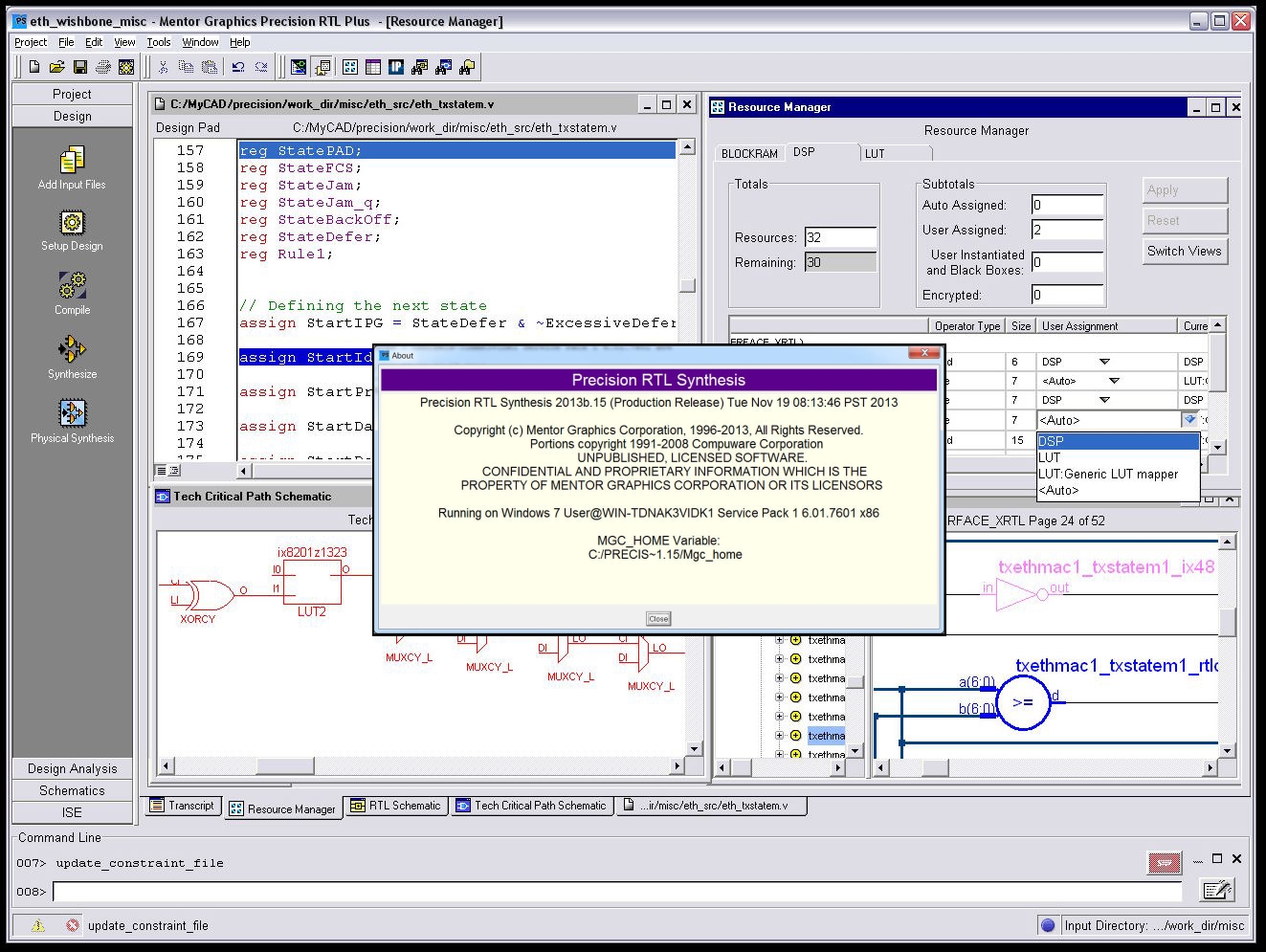Click the red icon above the command line
Viewport: 1266px width, 952px height.
pyautogui.click(x=1165, y=863)
